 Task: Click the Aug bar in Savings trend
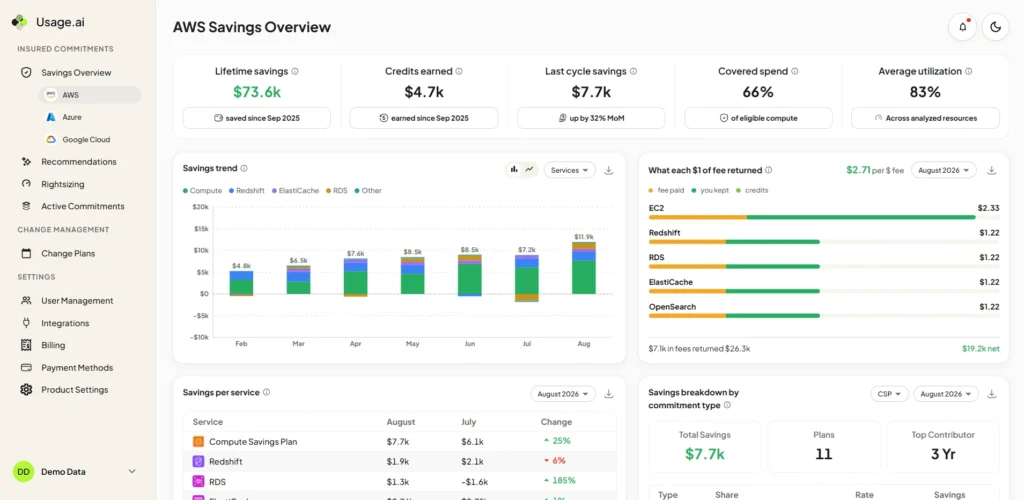pyautogui.click(x=584, y=268)
